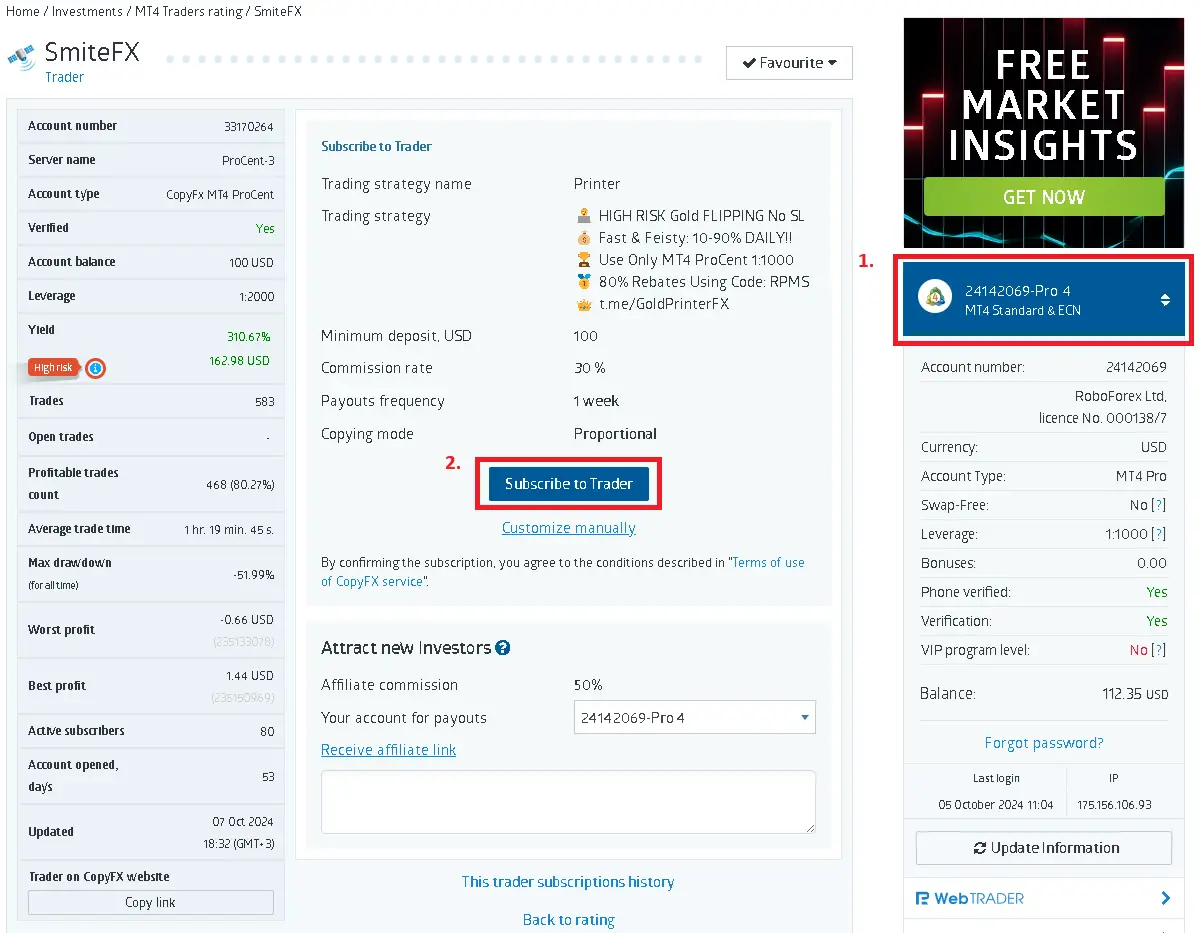Click the Commission rate value 30 %
This screenshot has width=1199, height=933.
tap(590, 368)
